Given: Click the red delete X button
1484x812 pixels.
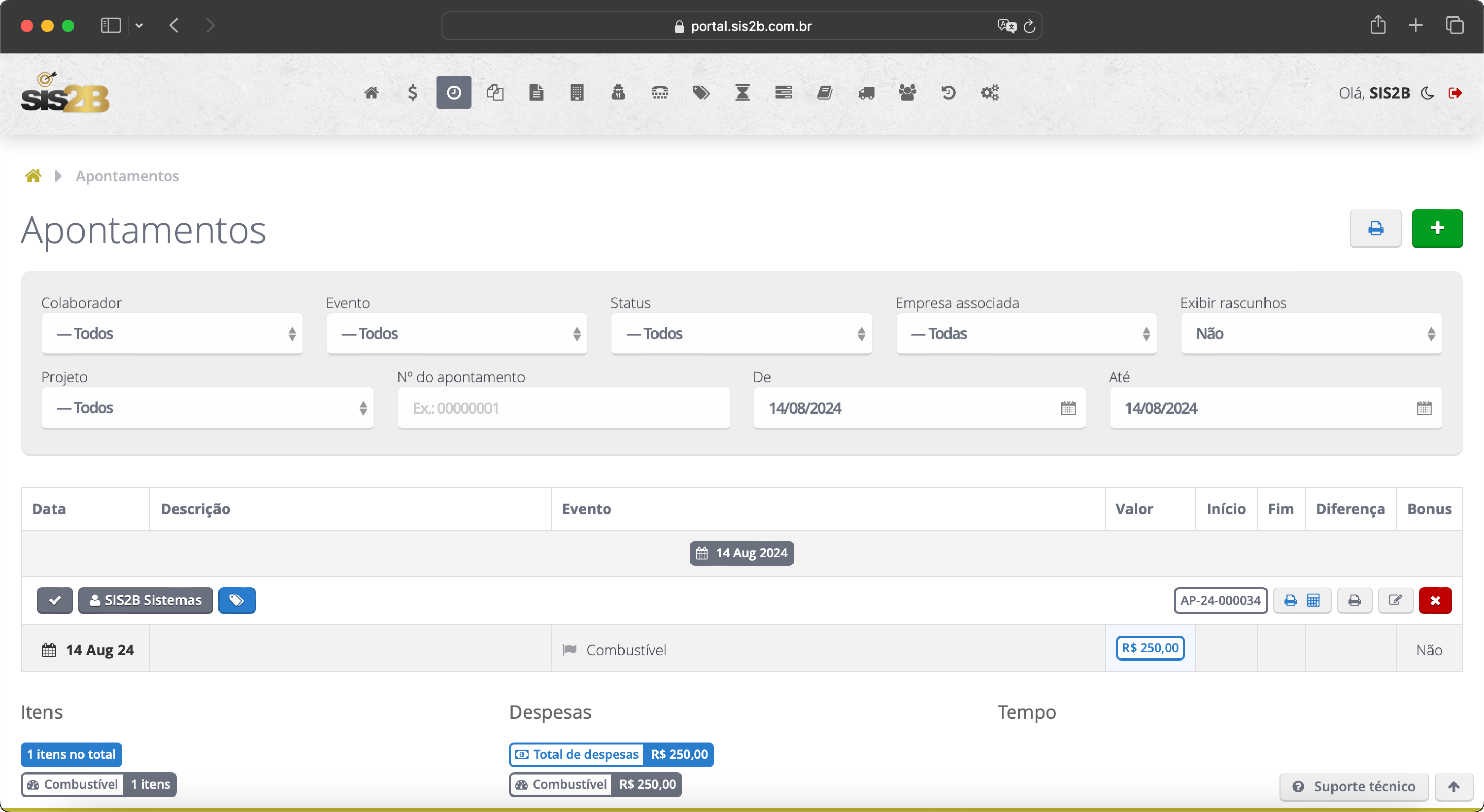Looking at the screenshot, I should pos(1435,600).
